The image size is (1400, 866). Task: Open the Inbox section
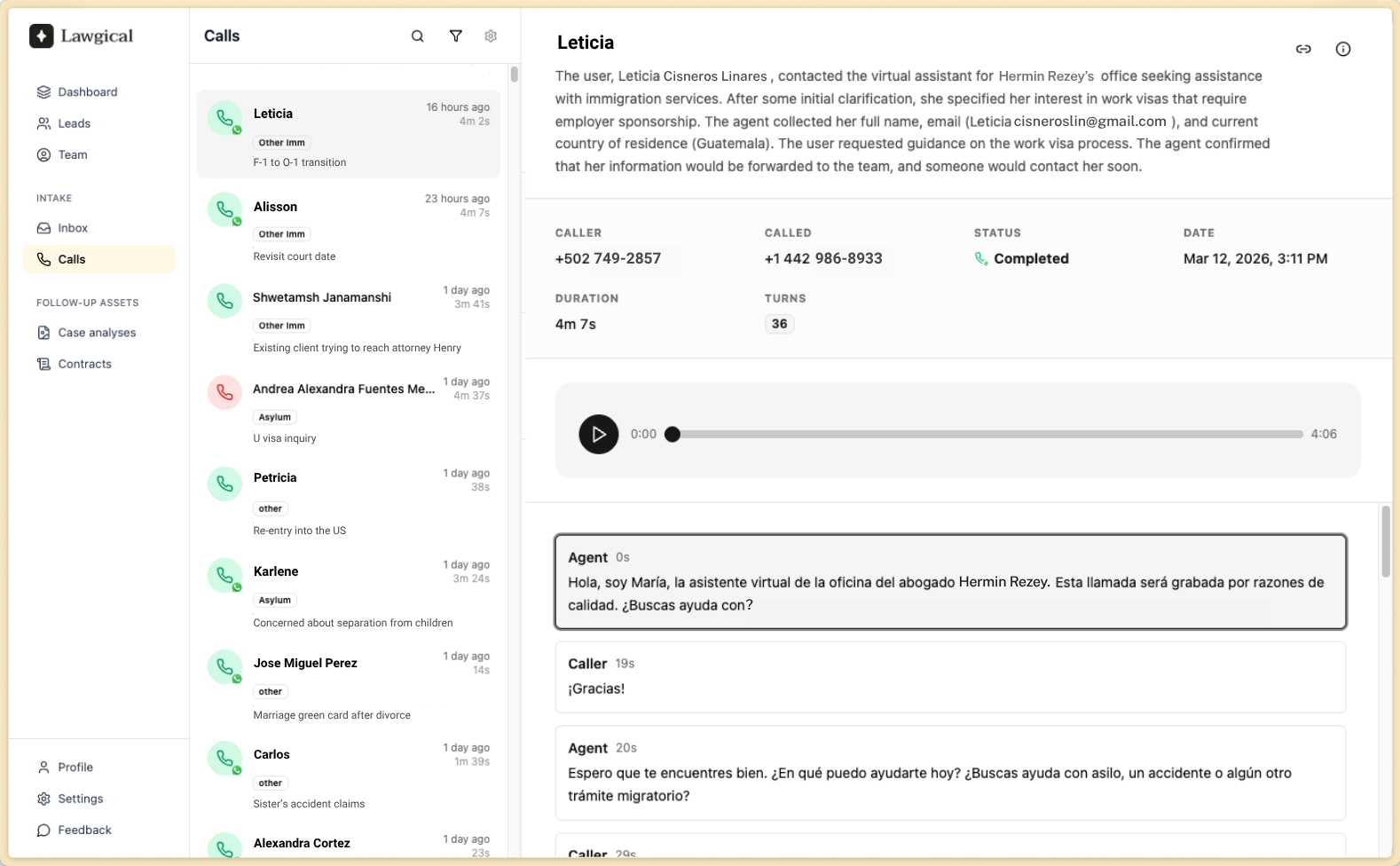pyautogui.click(x=73, y=228)
